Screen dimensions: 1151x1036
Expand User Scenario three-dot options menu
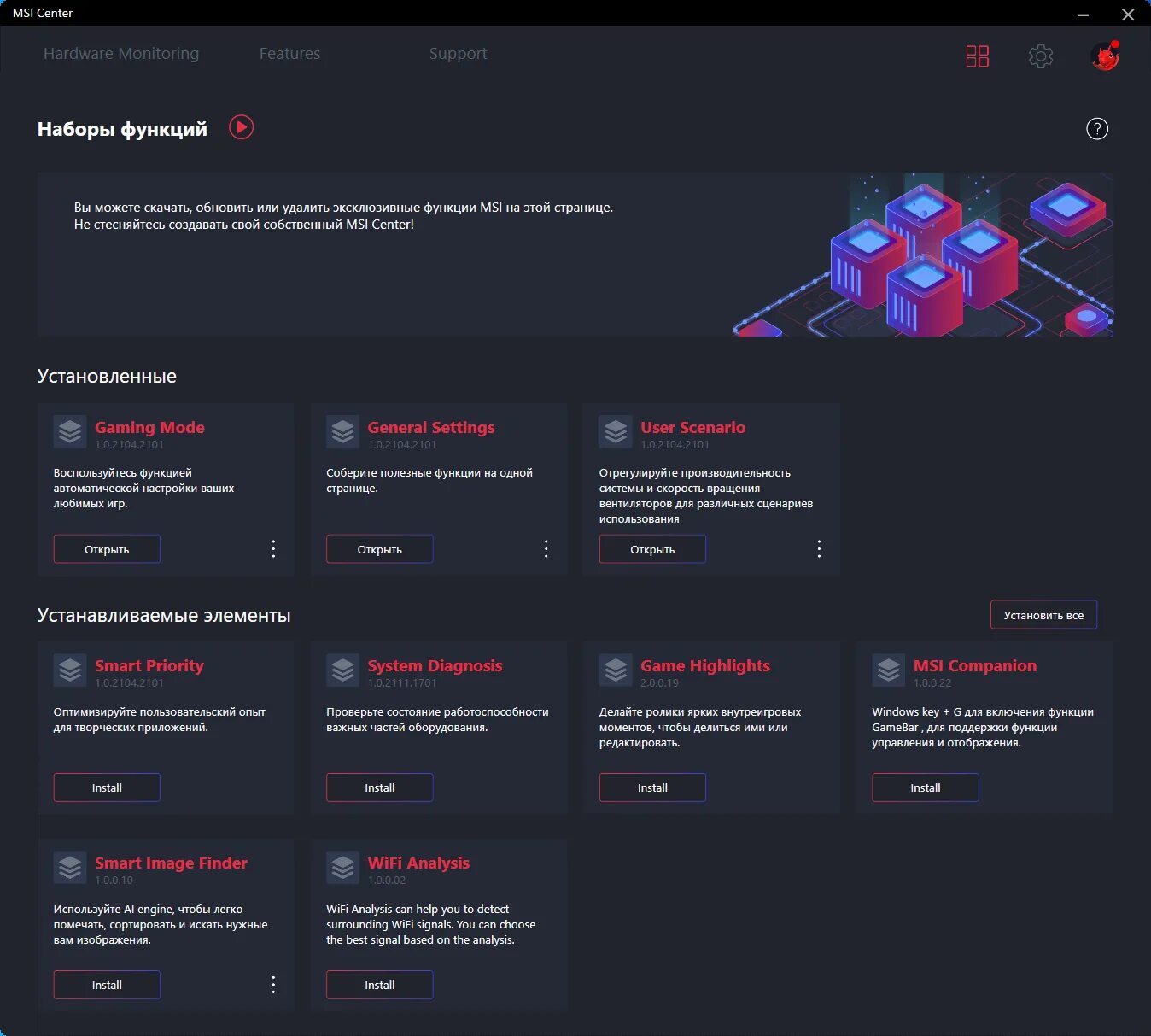coord(819,549)
